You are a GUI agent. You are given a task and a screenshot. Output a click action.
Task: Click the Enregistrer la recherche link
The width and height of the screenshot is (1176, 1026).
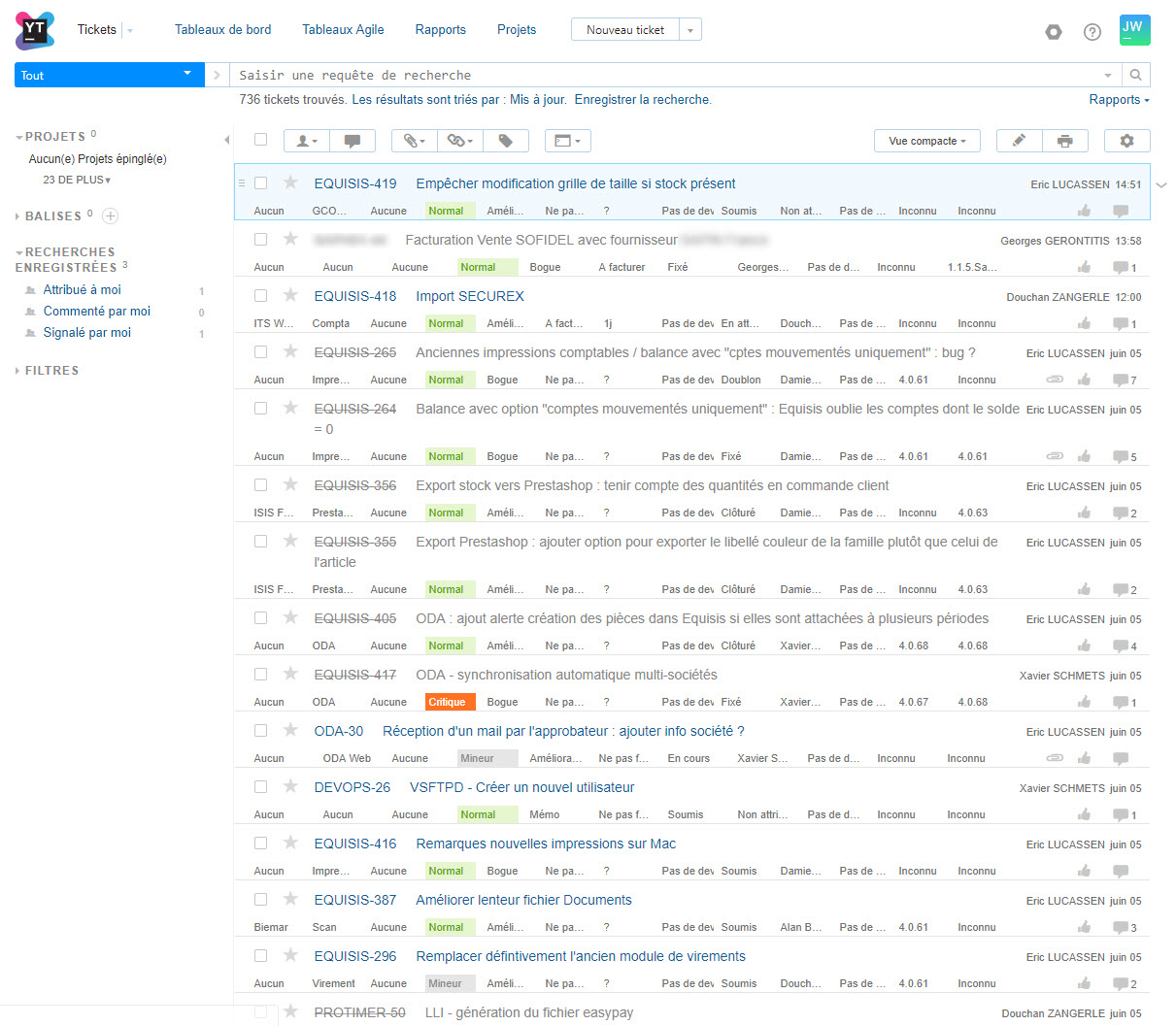tap(642, 100)
